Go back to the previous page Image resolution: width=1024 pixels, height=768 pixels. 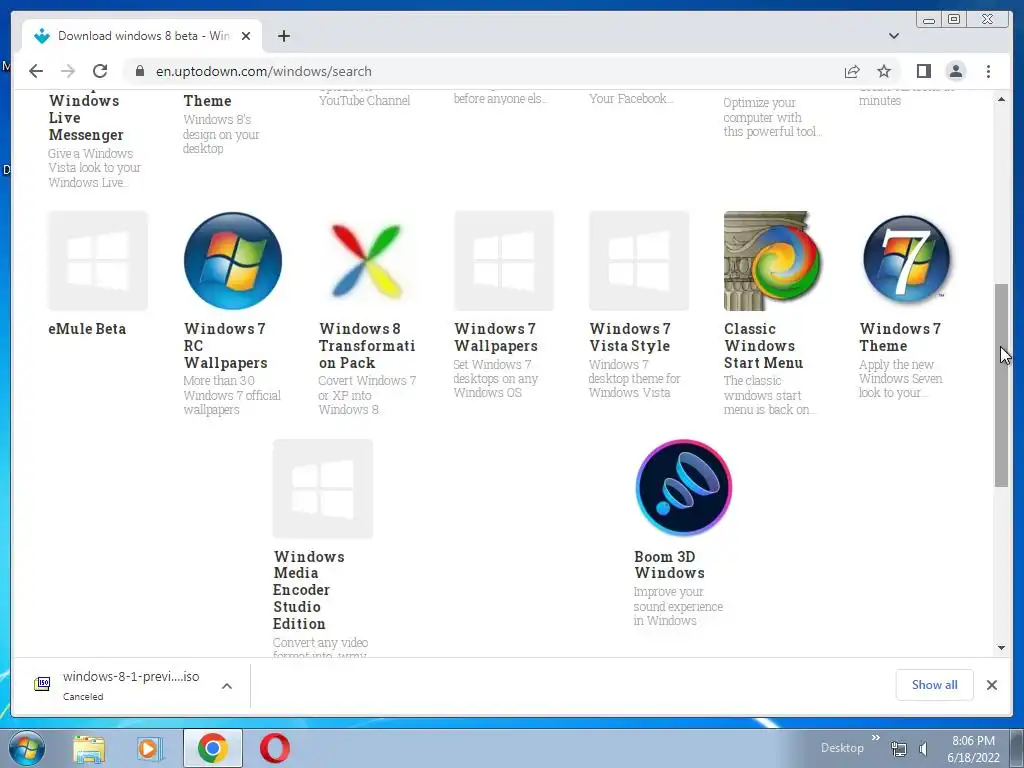pyautogui.click(x=36, y=71)
